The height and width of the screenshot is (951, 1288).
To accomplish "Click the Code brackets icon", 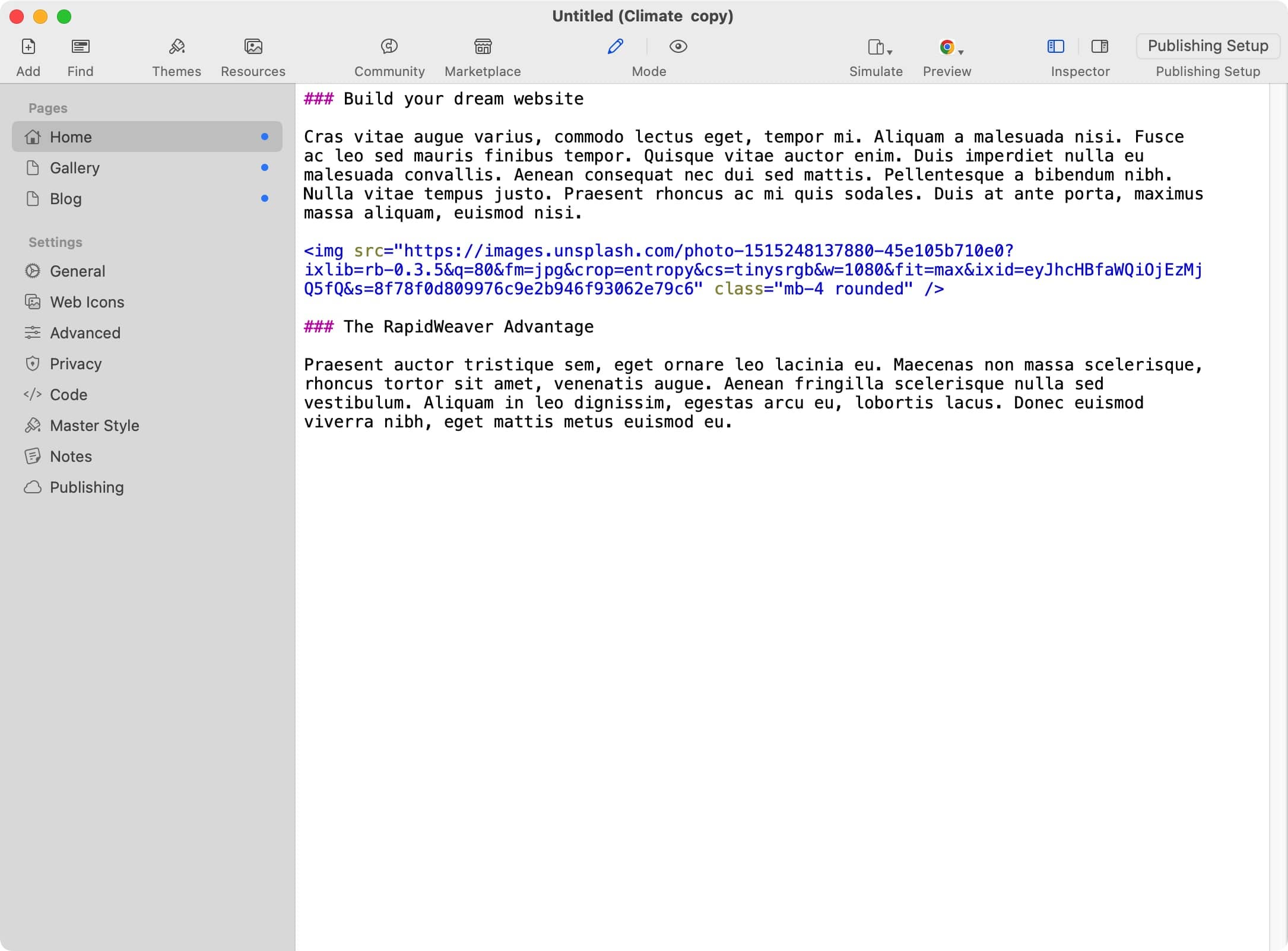I will click(x=33, y=394).
